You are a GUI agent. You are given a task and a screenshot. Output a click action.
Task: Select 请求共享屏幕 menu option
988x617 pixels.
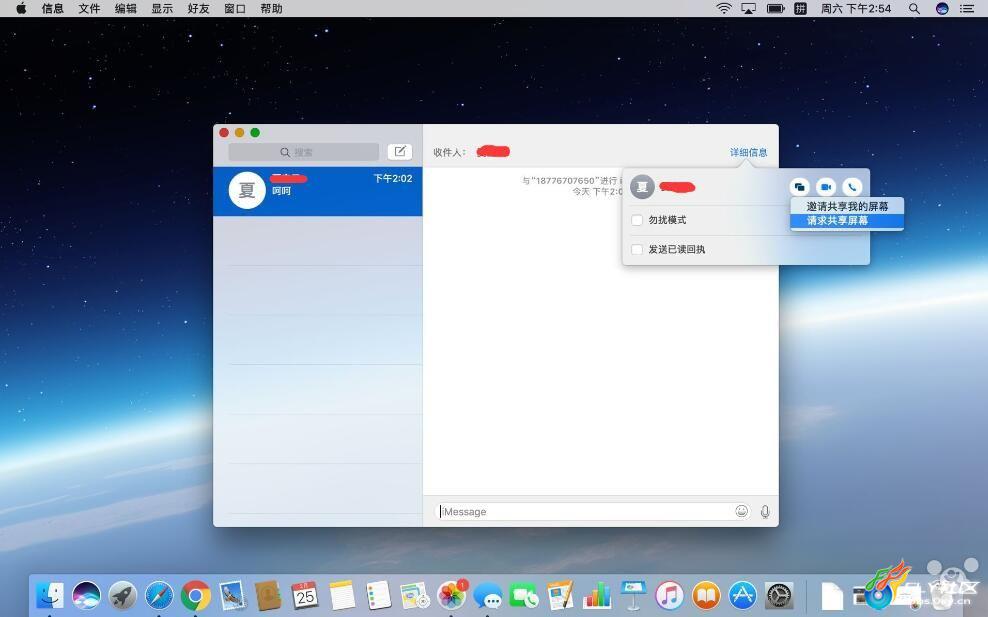coord(847,221)
